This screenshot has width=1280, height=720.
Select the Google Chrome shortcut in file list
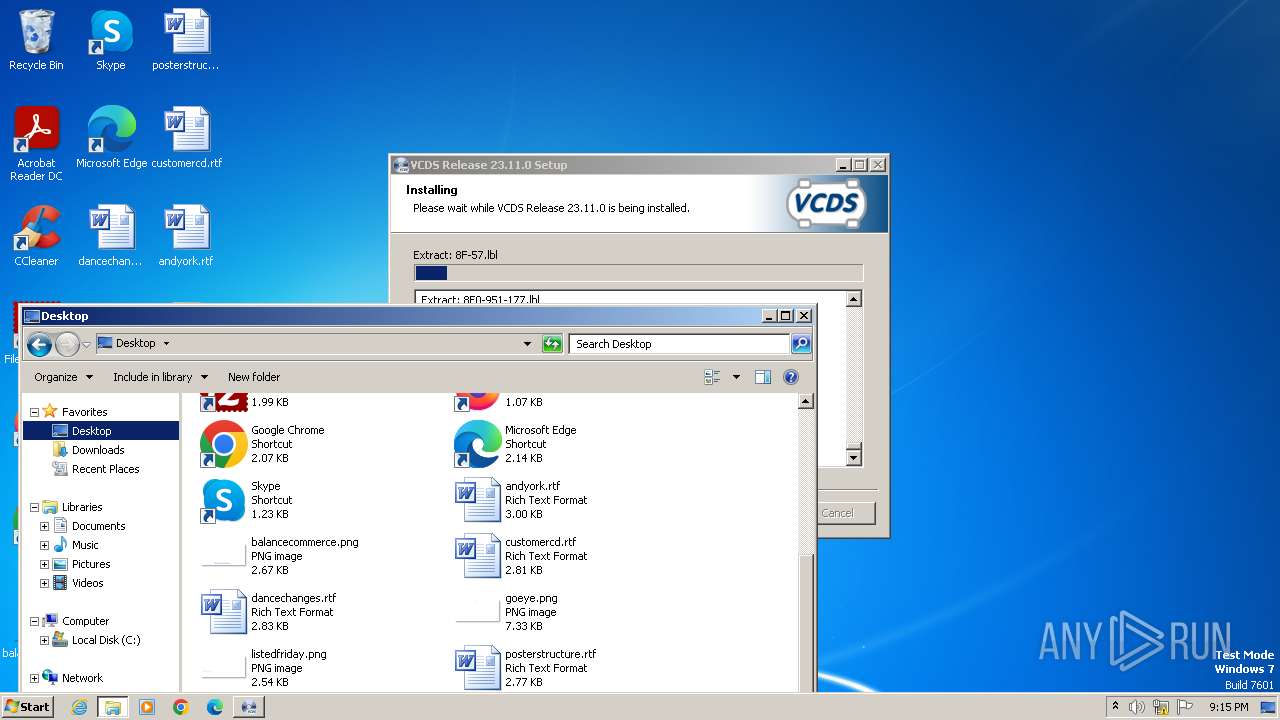[263, 444]
